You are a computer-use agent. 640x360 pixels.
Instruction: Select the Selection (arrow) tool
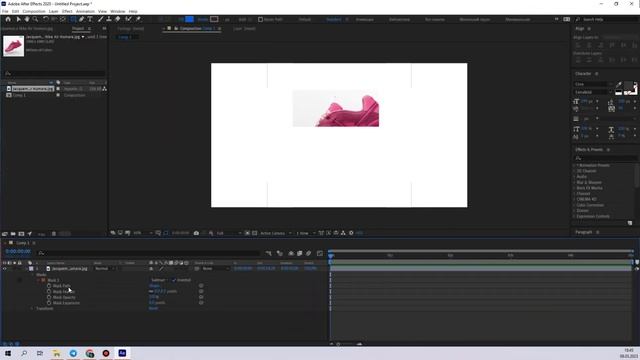tap(18, 19)
